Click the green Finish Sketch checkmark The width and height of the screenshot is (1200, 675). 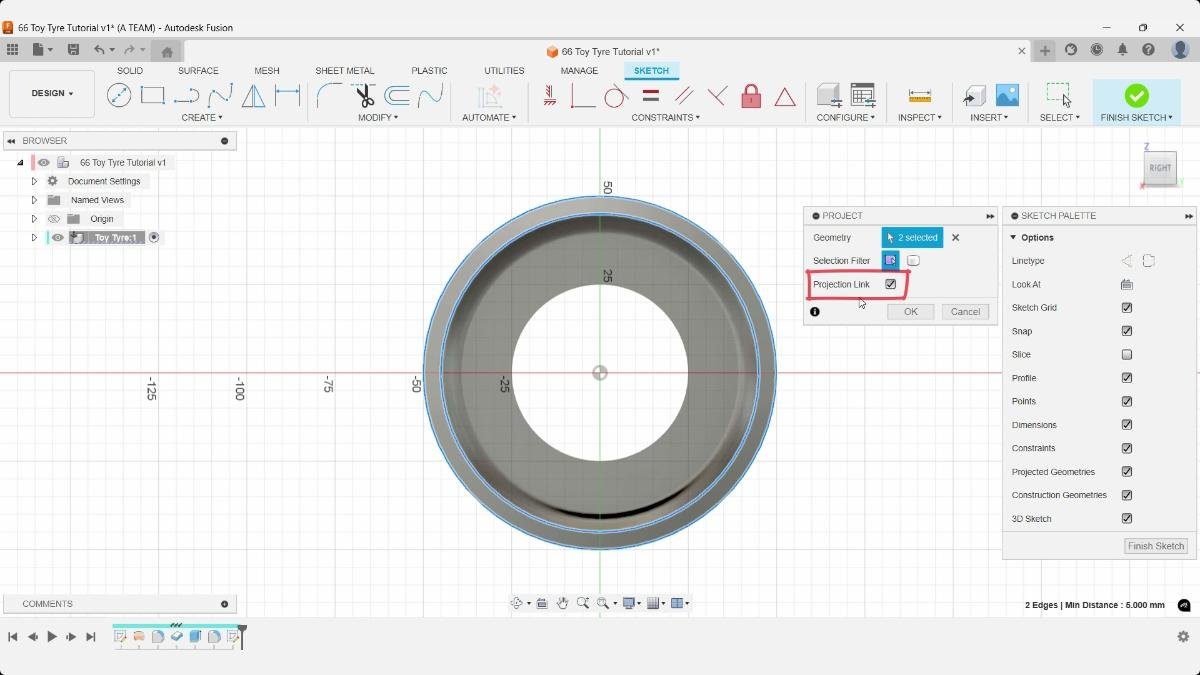pyautogui.click(x=1136, y=95)
